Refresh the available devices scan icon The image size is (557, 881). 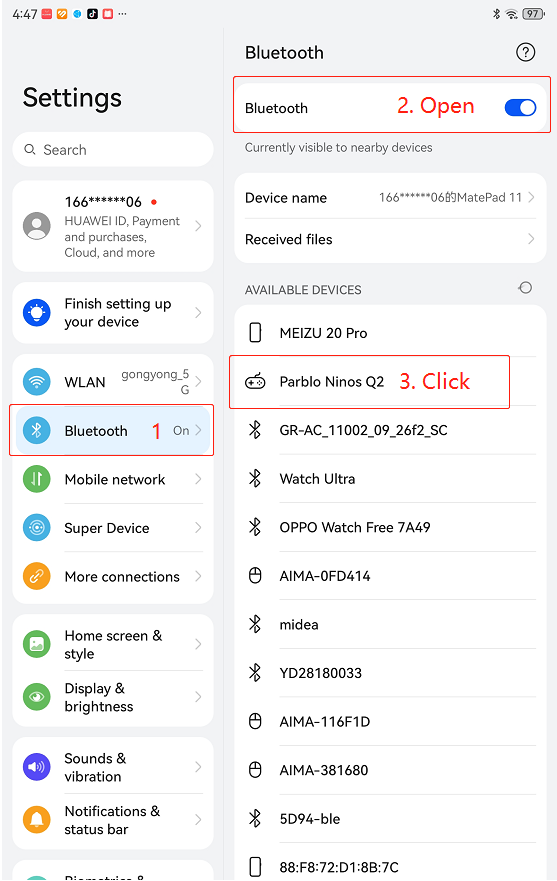click(x=525, y=288)
